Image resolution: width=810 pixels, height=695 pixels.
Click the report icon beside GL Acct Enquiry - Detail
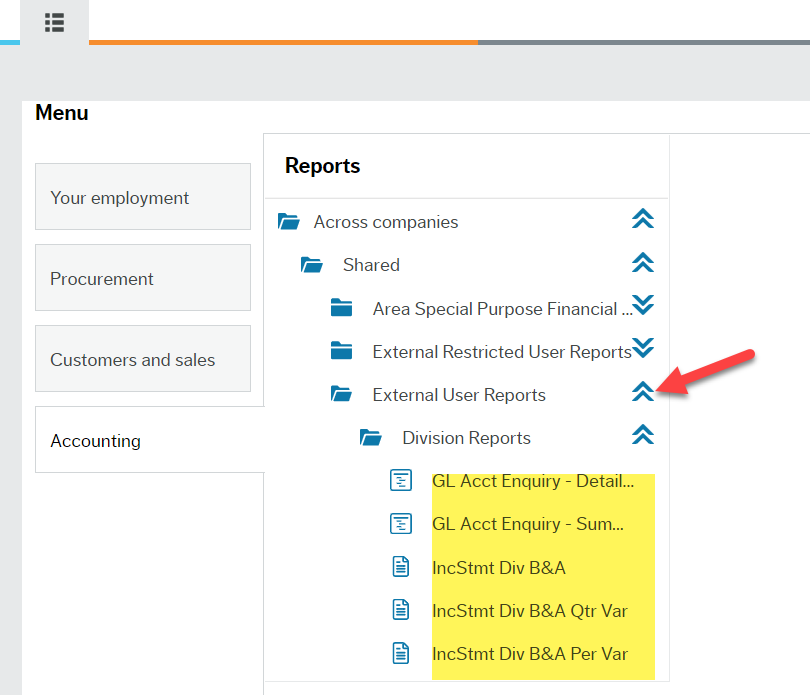401,480
